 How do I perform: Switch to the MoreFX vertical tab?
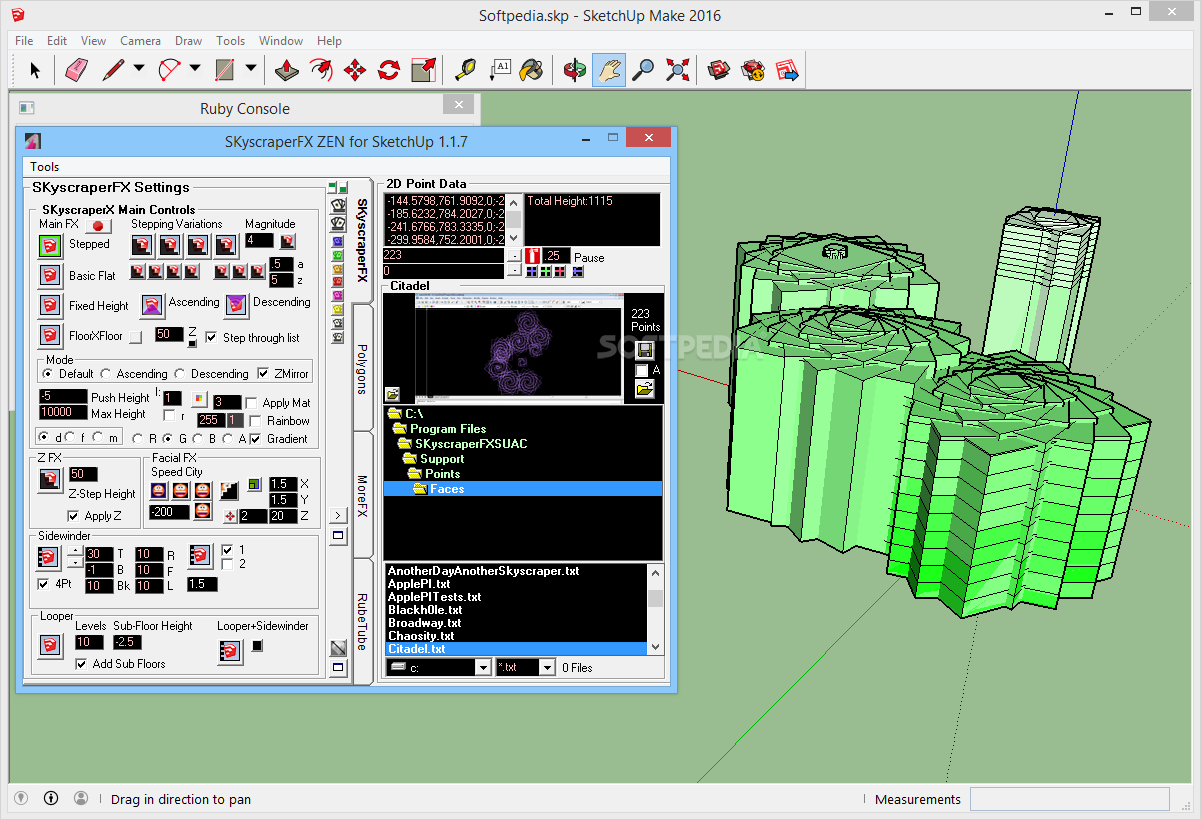[x=362, y=495]
